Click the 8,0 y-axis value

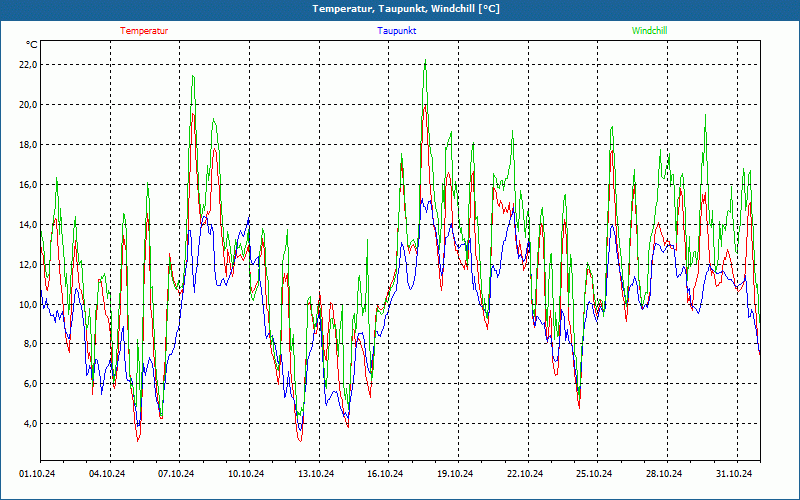tap(30, 344)
